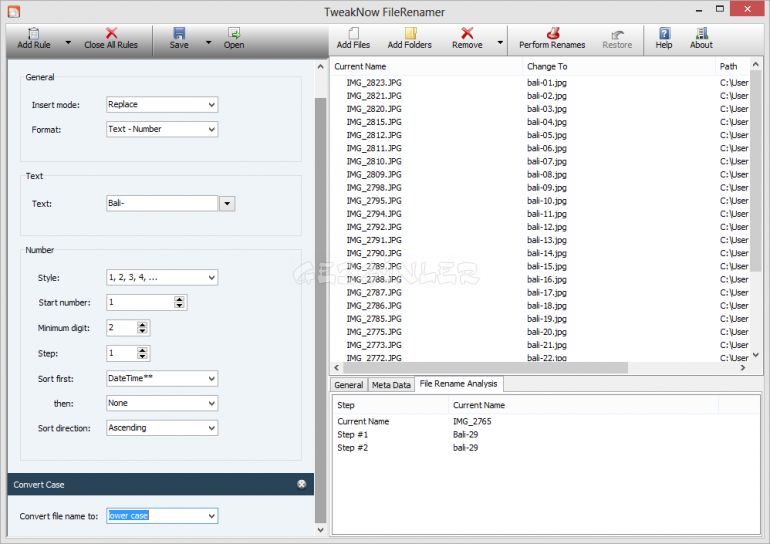Click the Start number field

(140, 302)
